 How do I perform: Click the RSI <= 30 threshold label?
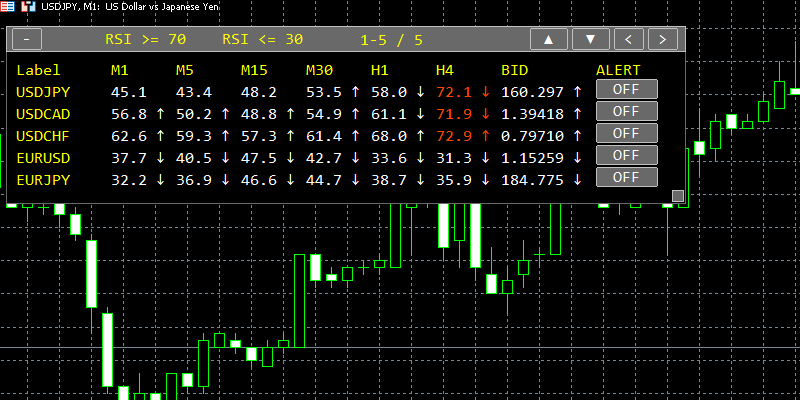263,39
